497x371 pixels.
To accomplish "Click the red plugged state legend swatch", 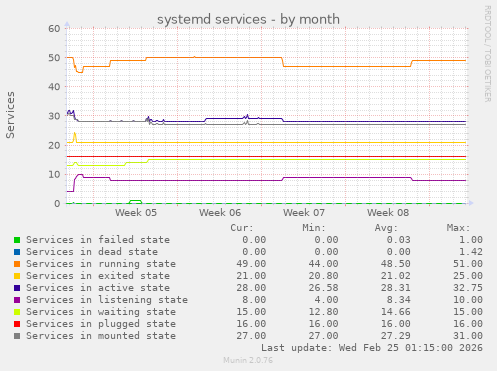I will (x=17, y=324).
